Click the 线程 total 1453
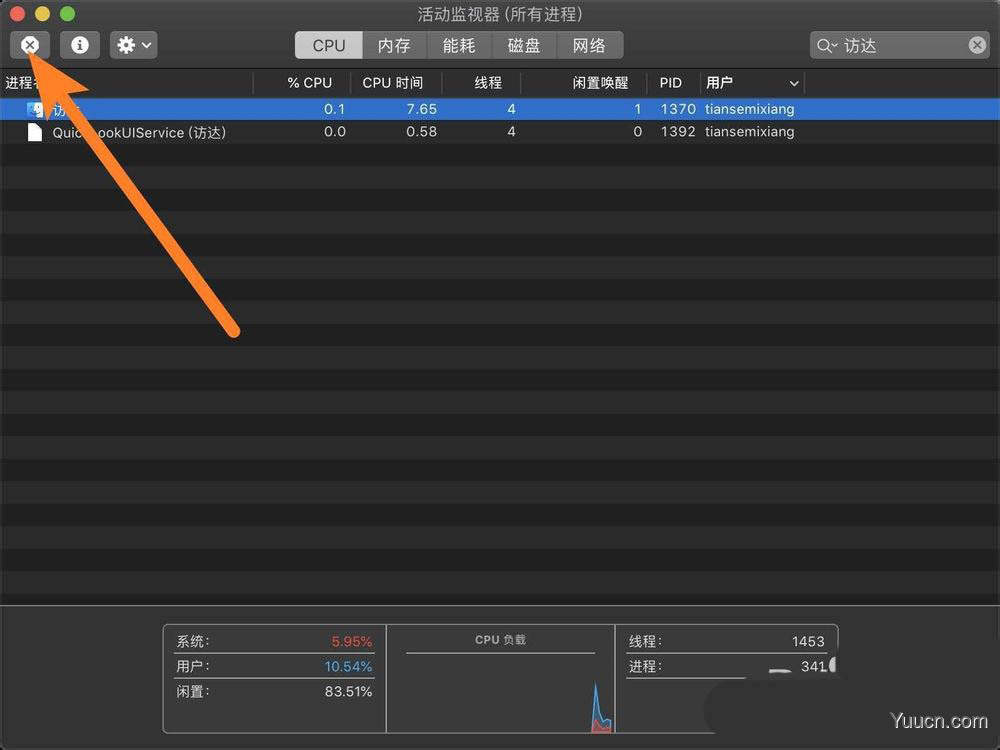 coord(808,642)
